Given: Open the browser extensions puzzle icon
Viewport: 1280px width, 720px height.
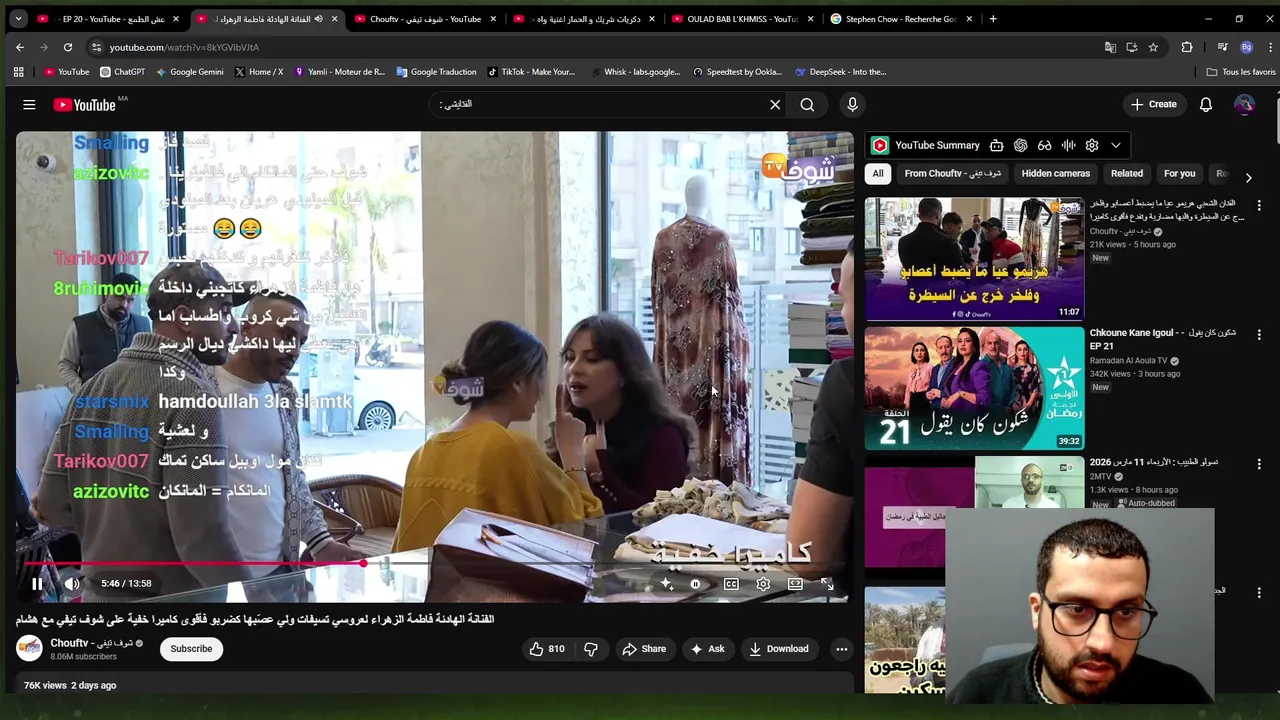Looking at the screenshot, I should click(x=1187, y=47).
